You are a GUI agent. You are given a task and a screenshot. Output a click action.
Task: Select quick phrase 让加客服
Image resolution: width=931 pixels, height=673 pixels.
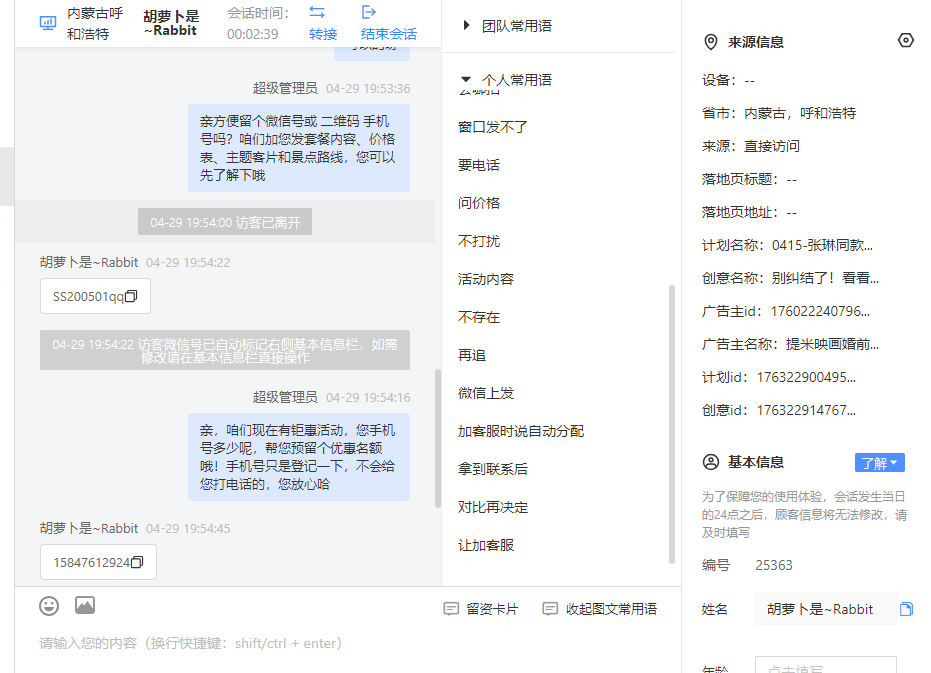click(x=486, y=545)
